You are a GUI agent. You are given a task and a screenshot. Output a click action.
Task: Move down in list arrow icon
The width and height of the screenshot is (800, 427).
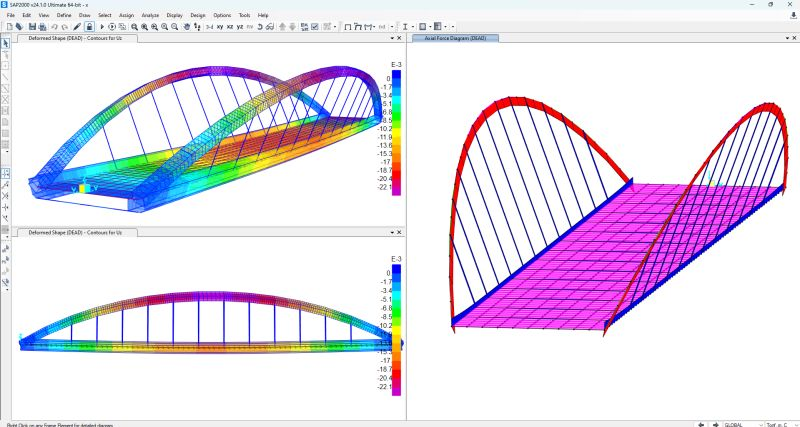click(x=292, y=27)
